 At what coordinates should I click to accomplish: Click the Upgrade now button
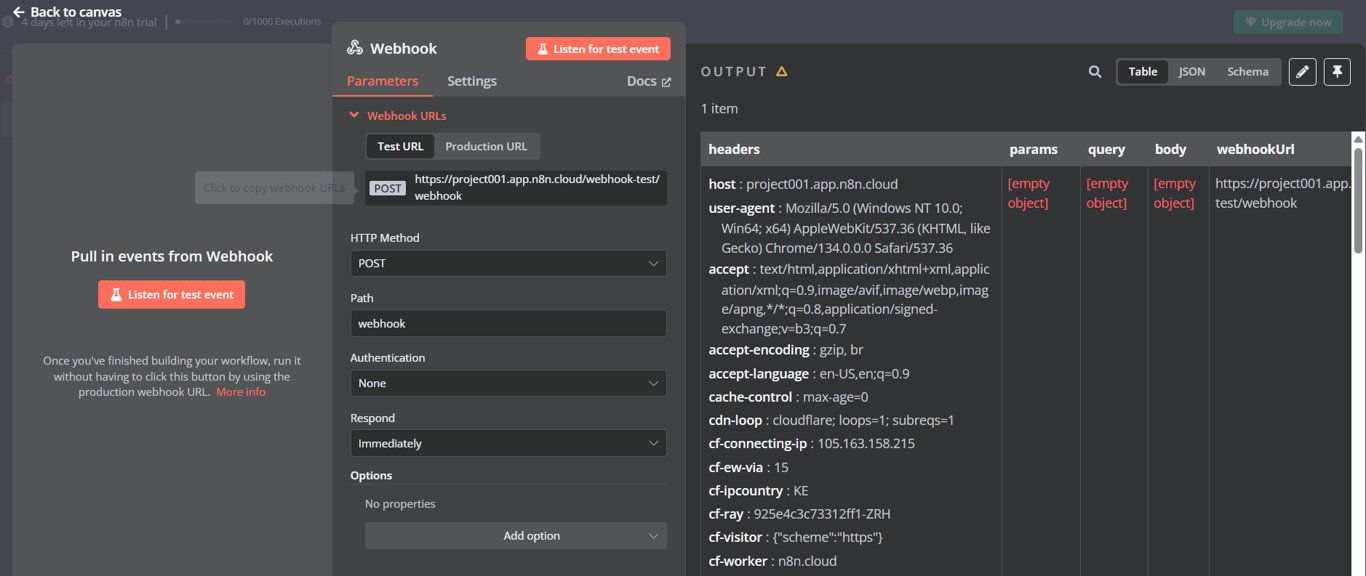coord(1288,21)
